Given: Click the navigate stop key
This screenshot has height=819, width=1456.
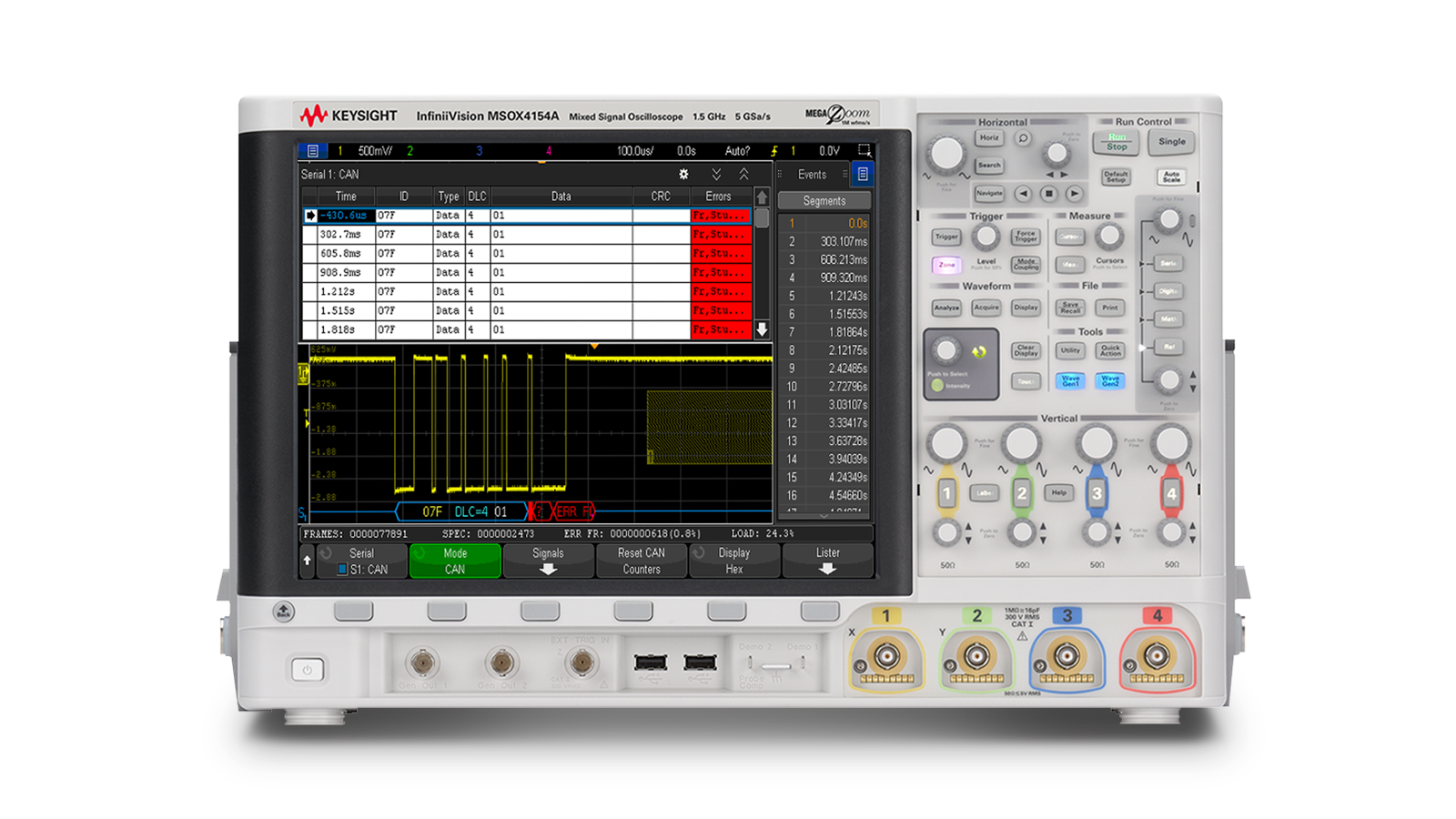Looking at the screenshot, I should pyautogui.click(x=1049, y=194).
